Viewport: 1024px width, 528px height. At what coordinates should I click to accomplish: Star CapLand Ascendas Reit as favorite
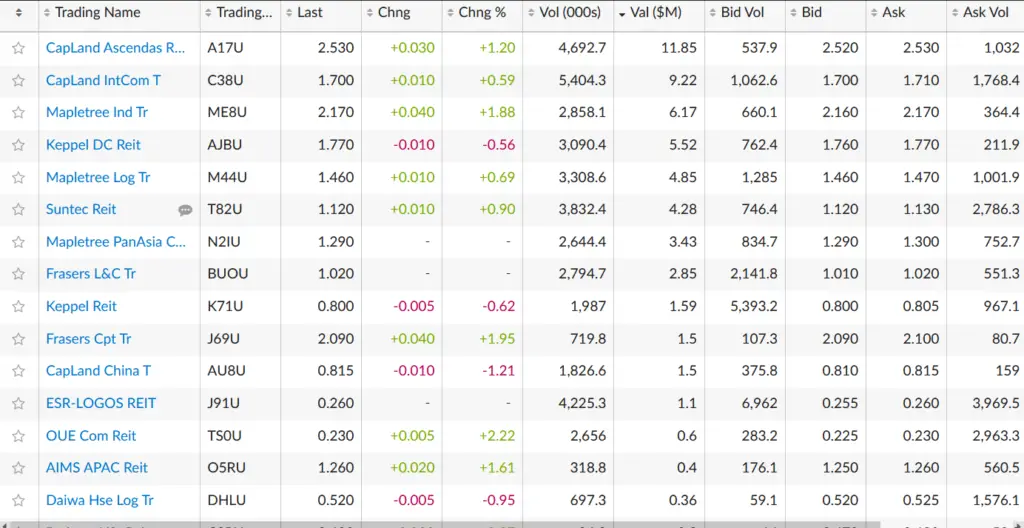pos(18,48)
